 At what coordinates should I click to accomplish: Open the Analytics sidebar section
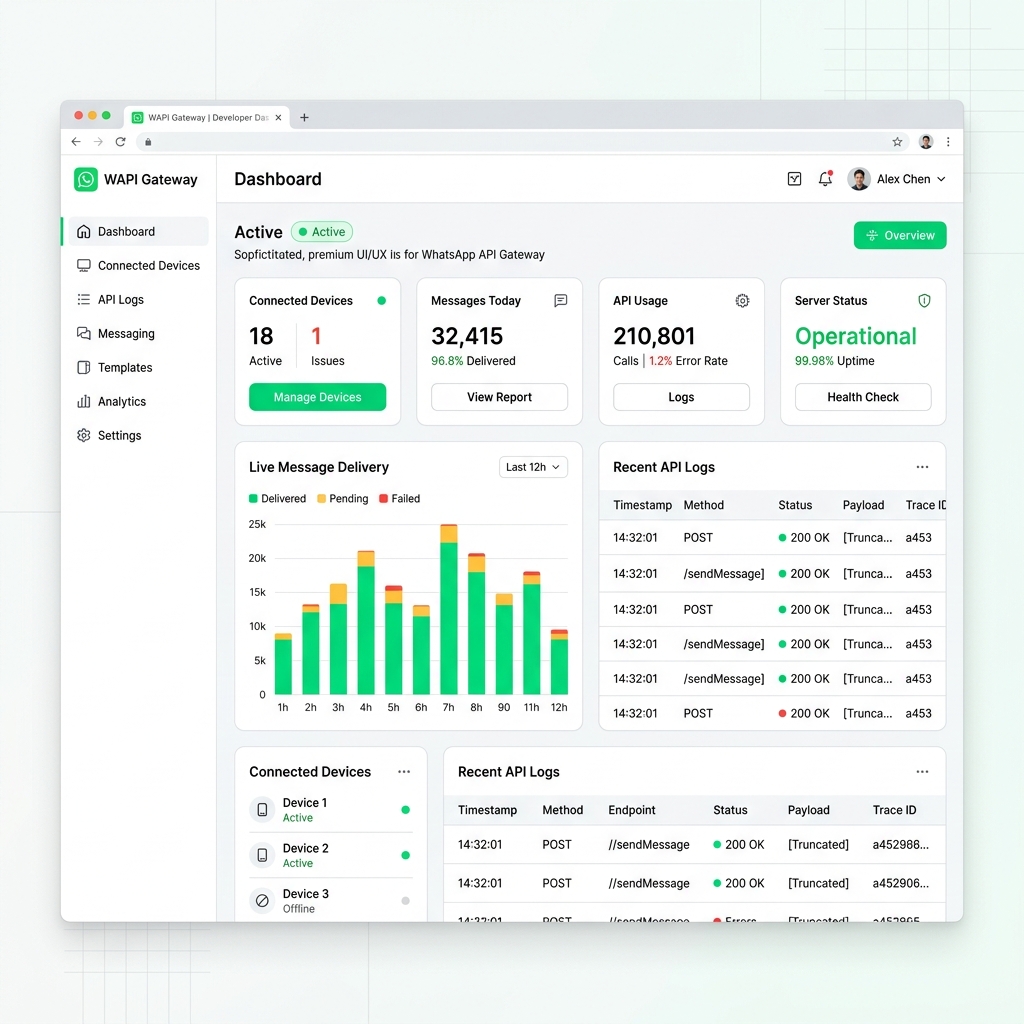[x=138, y=401]
